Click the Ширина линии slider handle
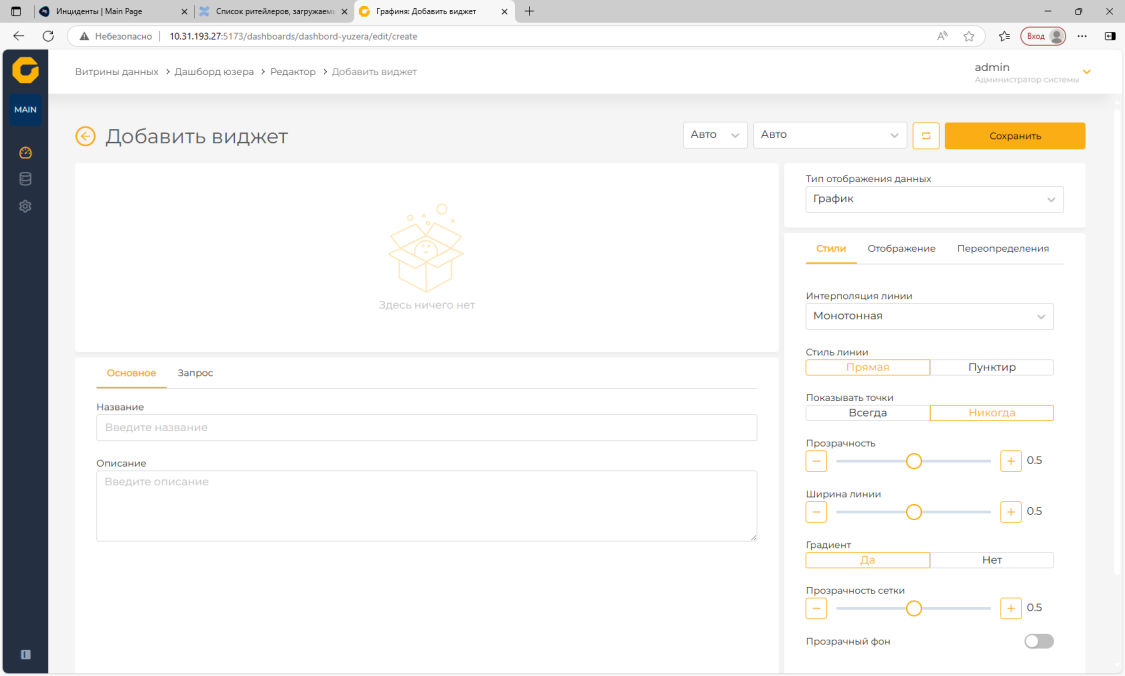Screen dimensions: 1125x676 [913, 512]
